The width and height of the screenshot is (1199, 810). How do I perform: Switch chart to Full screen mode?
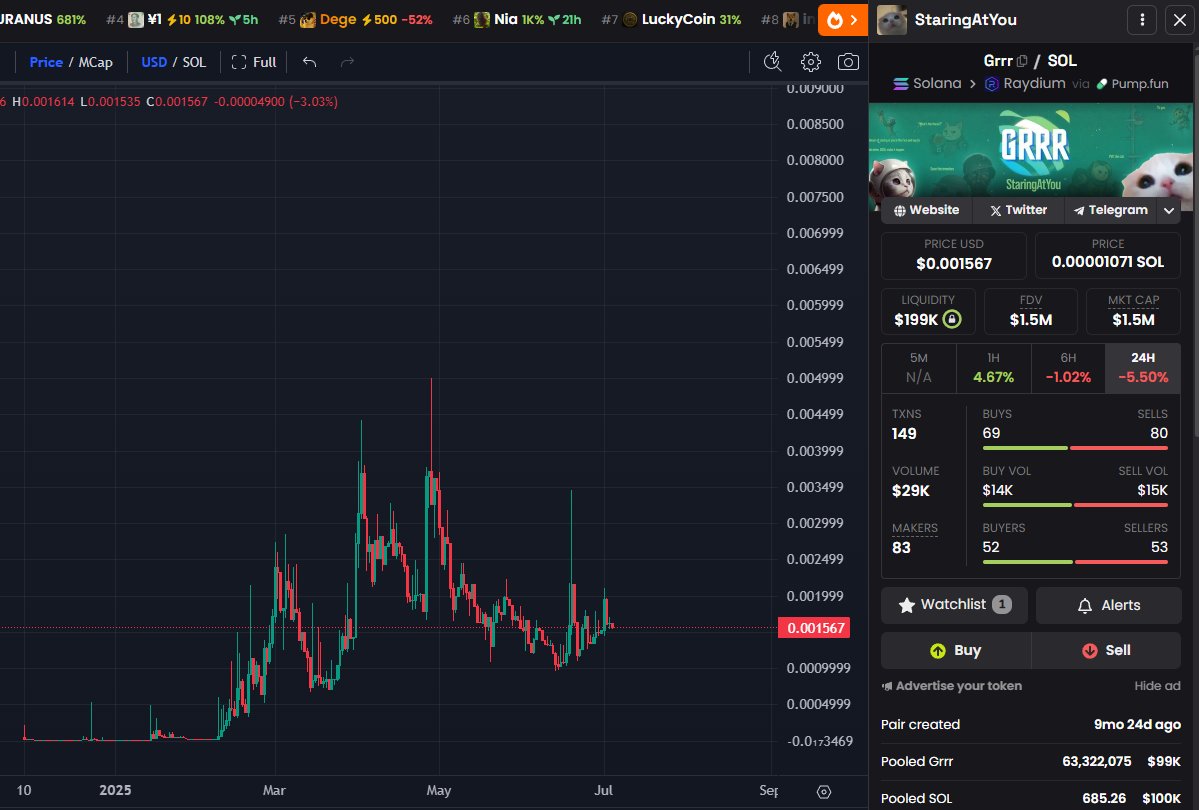coord(254,62)
